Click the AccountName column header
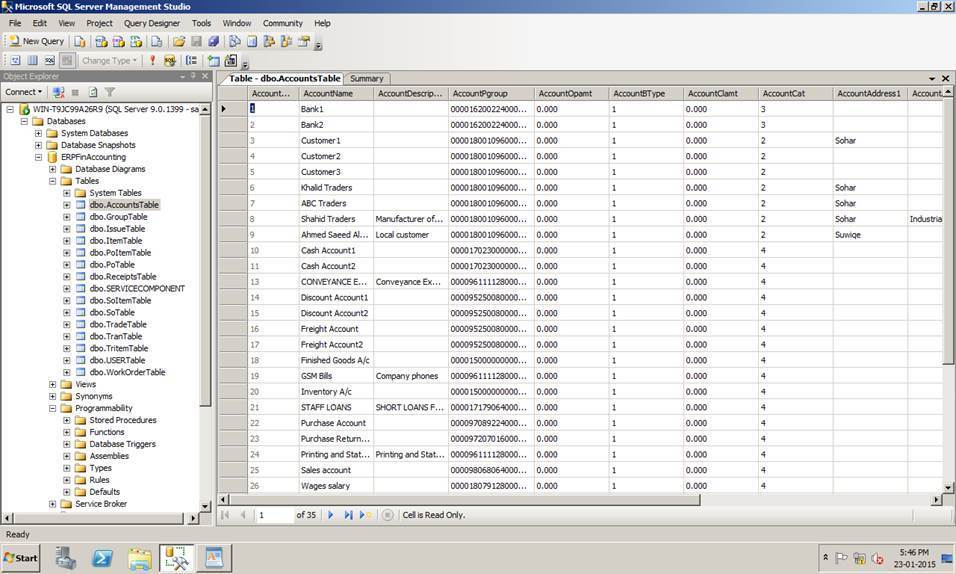This screenshot has width=956, height=574. coord(335,93)
